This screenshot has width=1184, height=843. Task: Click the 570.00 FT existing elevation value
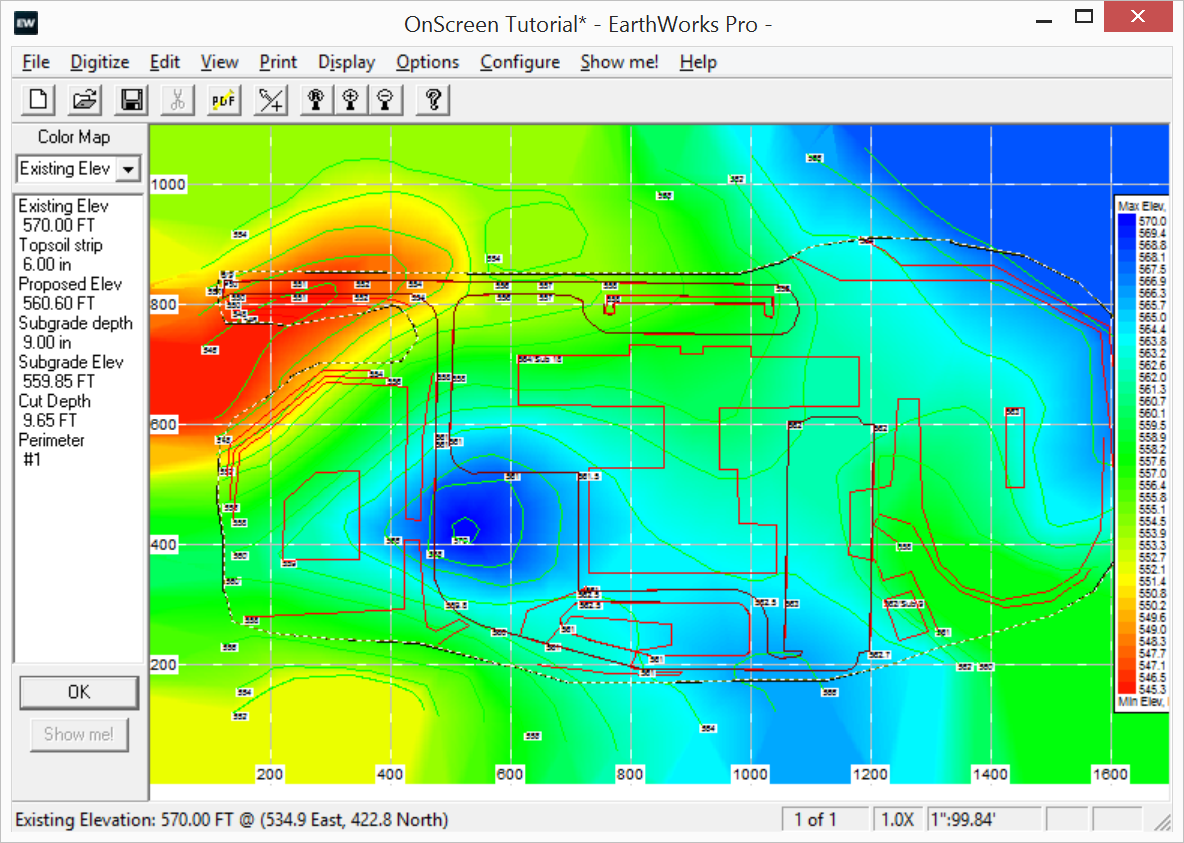pos(59,225)
